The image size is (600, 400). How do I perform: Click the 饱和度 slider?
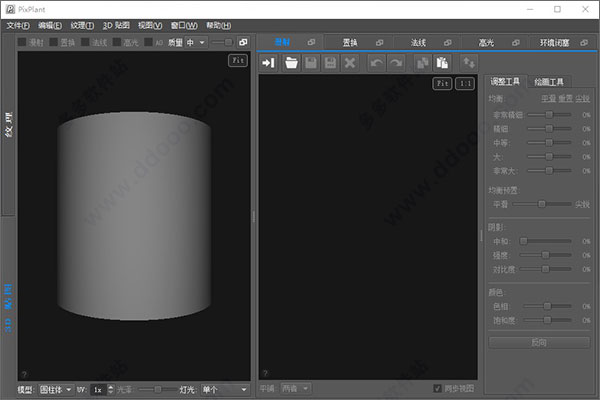547,320
